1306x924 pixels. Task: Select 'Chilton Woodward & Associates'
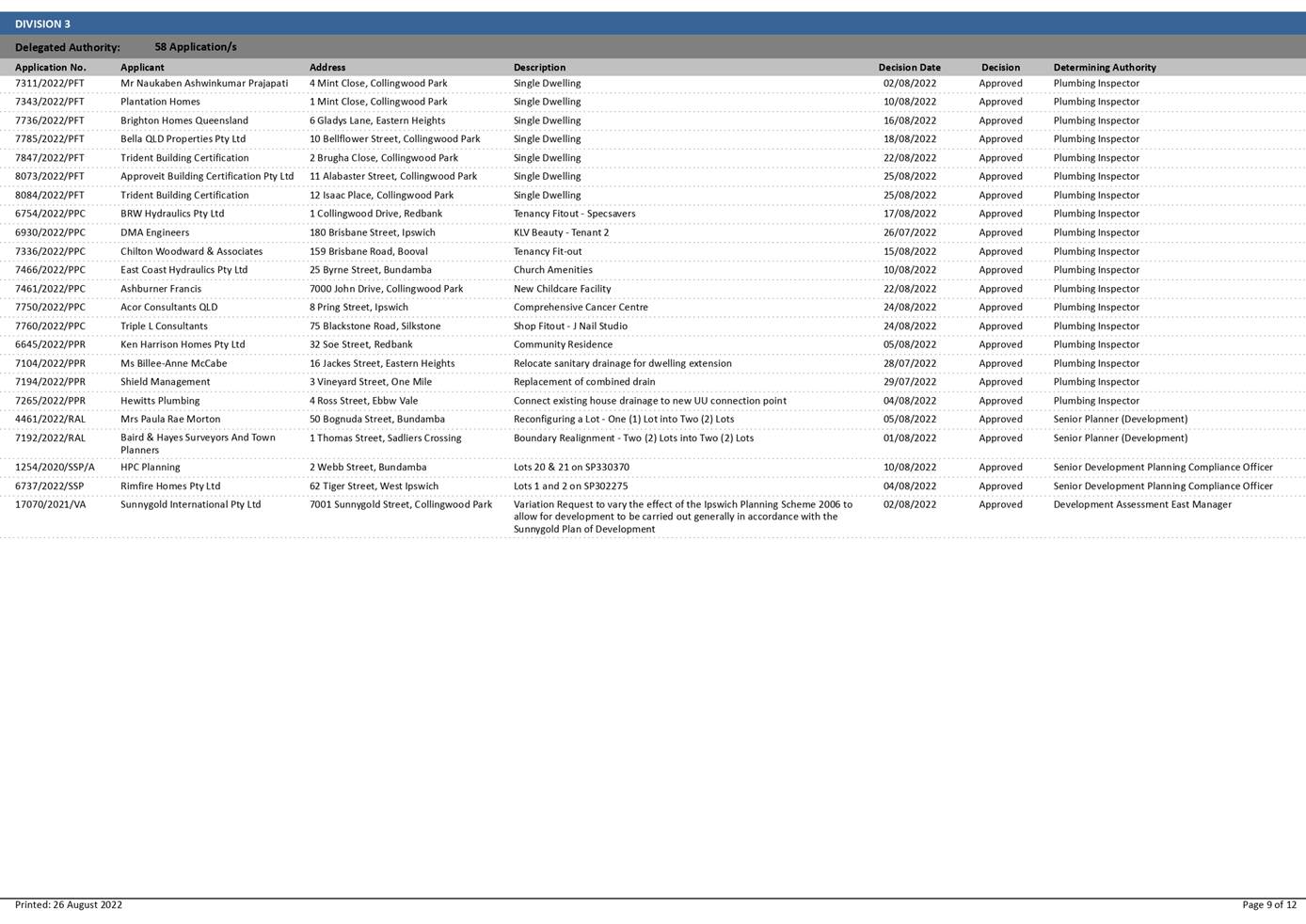click(x=192, y=251)
